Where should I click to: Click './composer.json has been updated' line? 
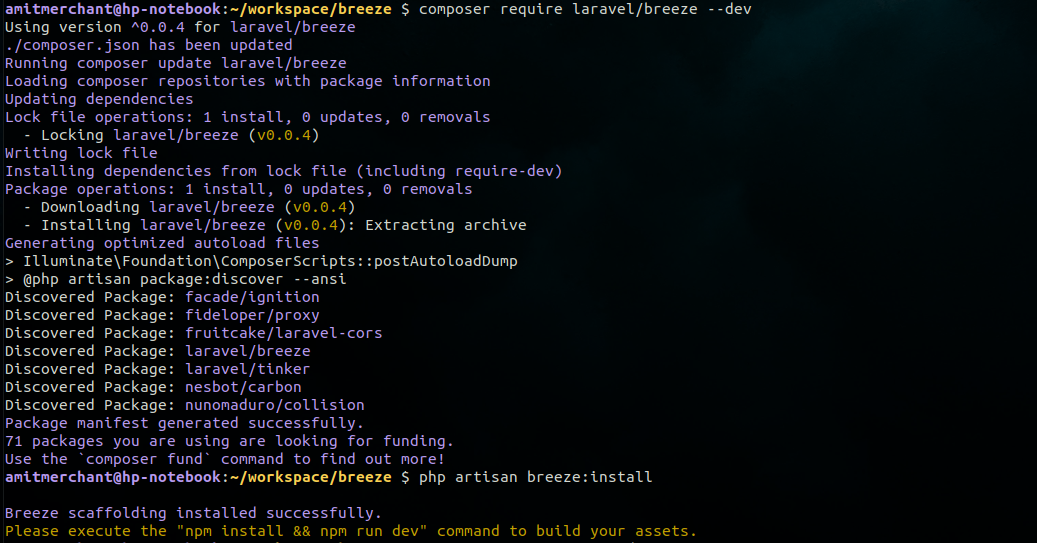coord(148,45)
